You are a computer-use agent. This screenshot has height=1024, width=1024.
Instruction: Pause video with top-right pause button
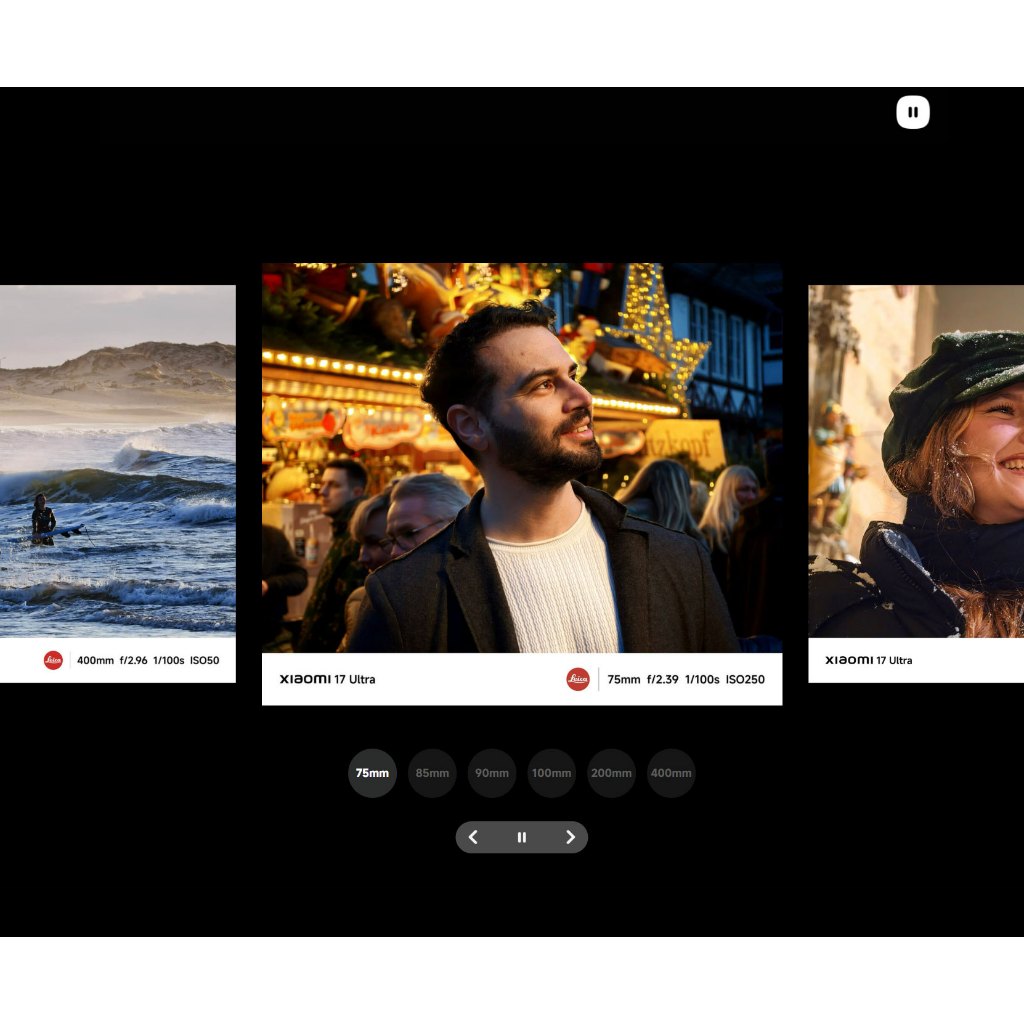click(912, 112)
